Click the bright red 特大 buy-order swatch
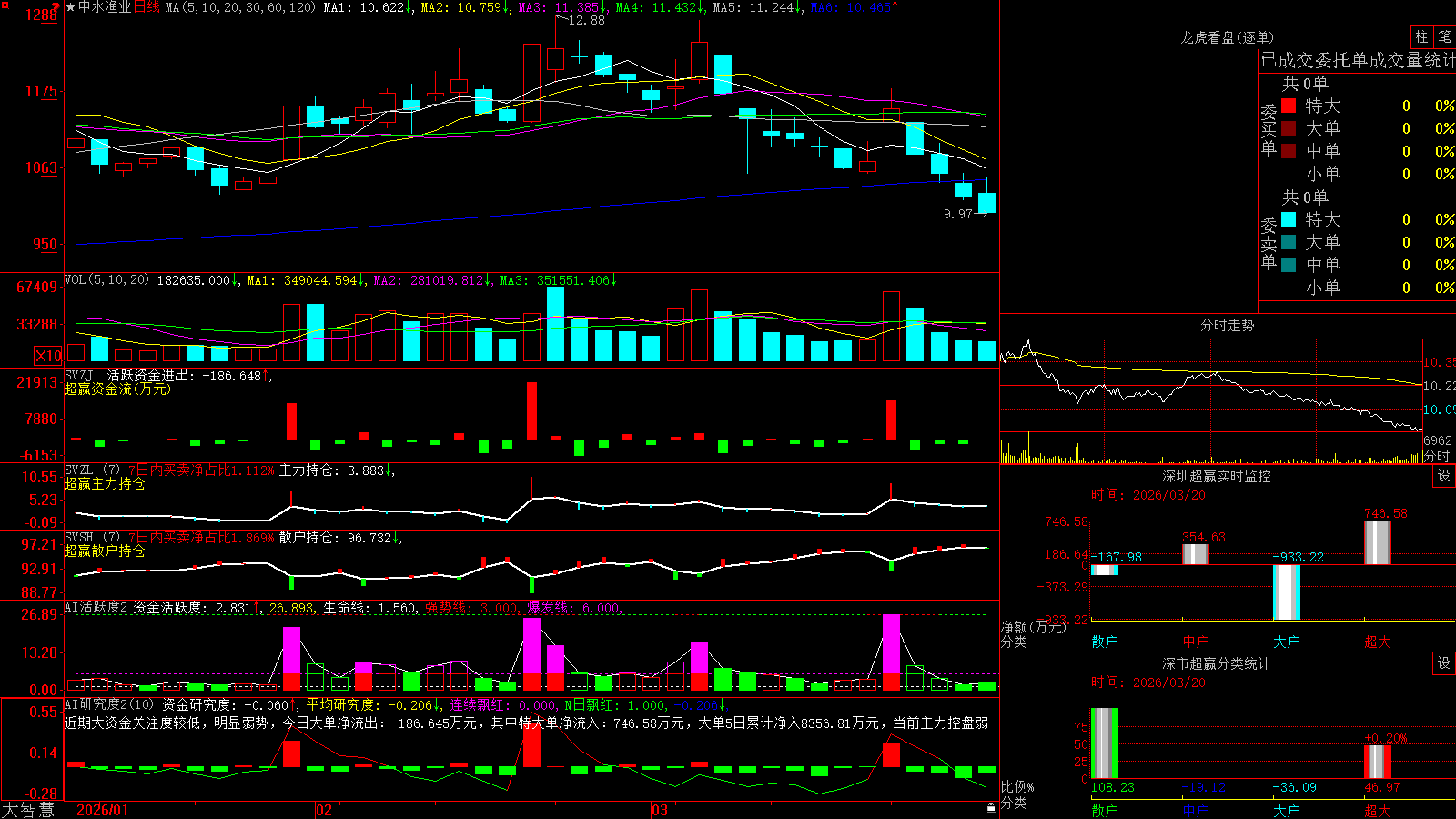This screenshot has height=819, width=1456. tap(1289, 106)
